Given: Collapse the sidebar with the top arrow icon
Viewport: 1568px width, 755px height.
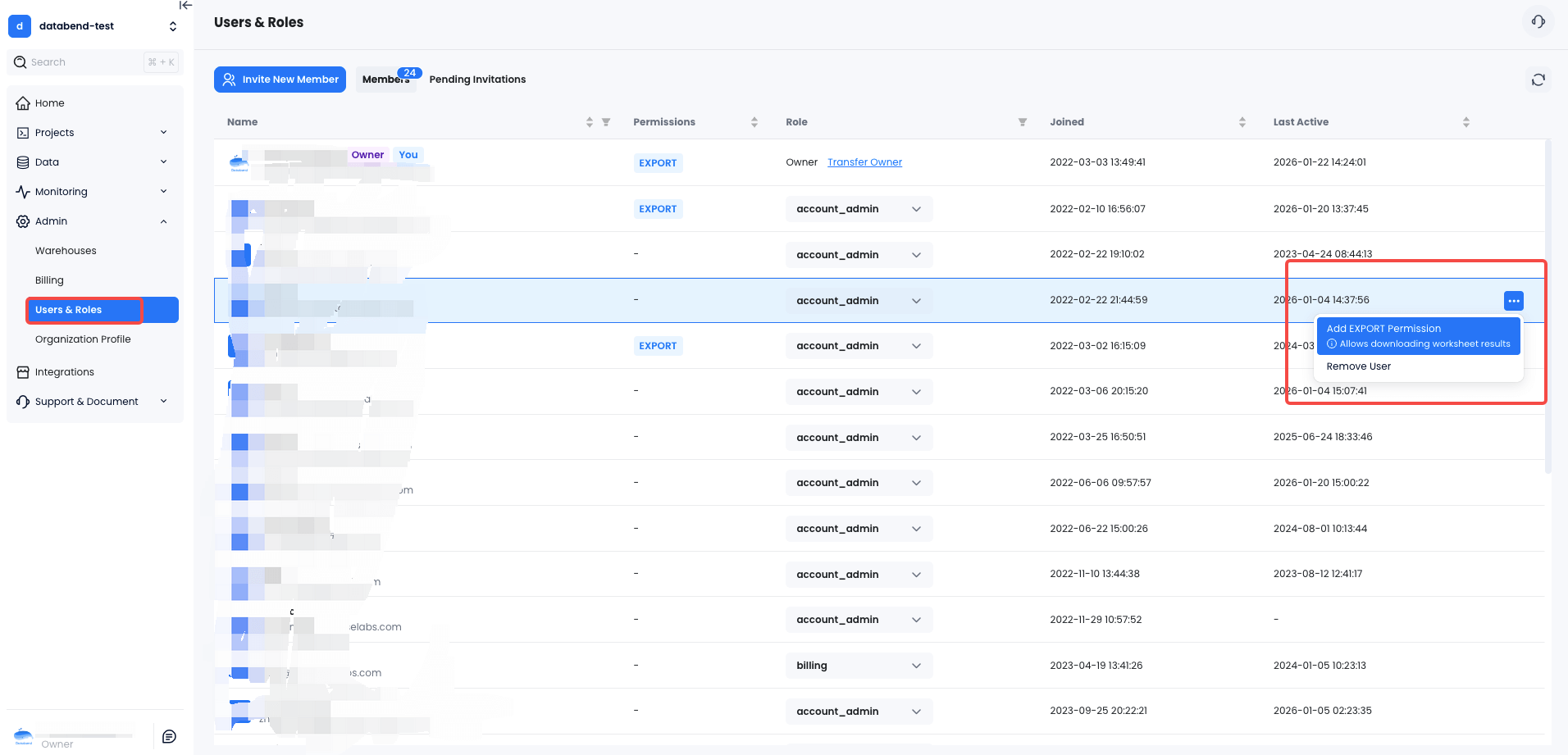Looking at the screenshot, I should coord(186,6).
